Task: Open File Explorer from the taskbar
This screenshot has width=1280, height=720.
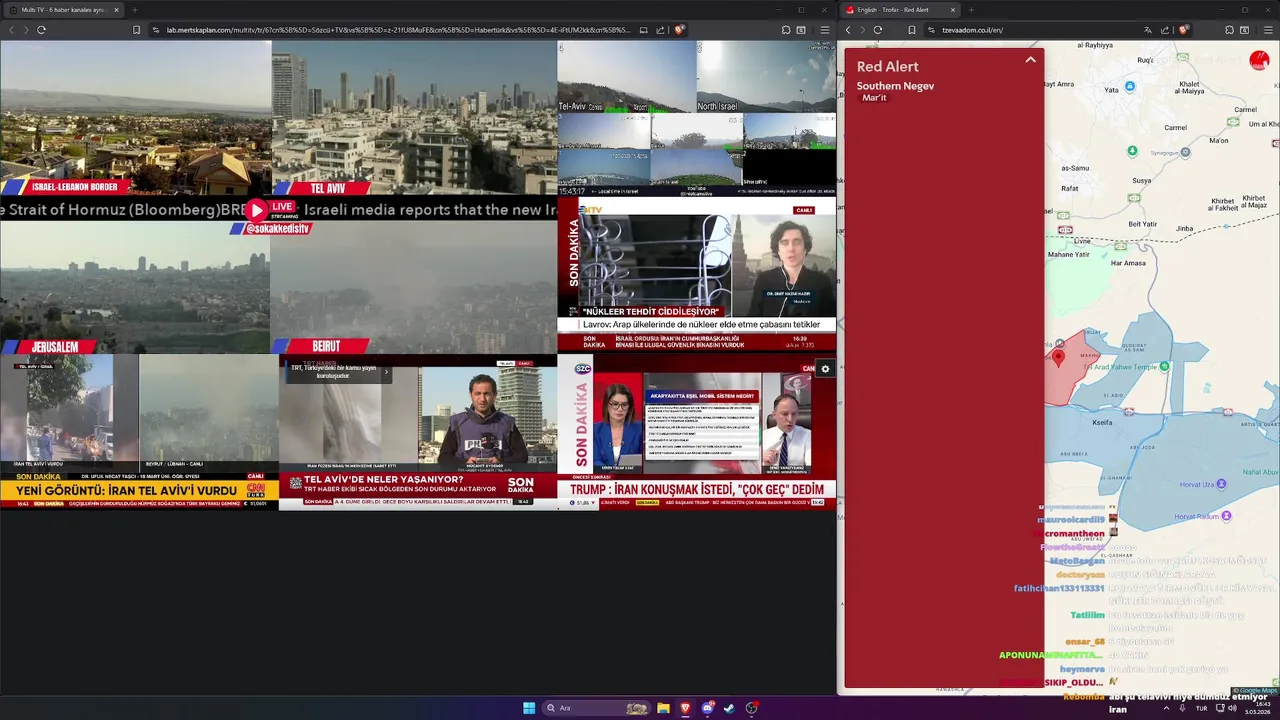Action: point(663,708)
